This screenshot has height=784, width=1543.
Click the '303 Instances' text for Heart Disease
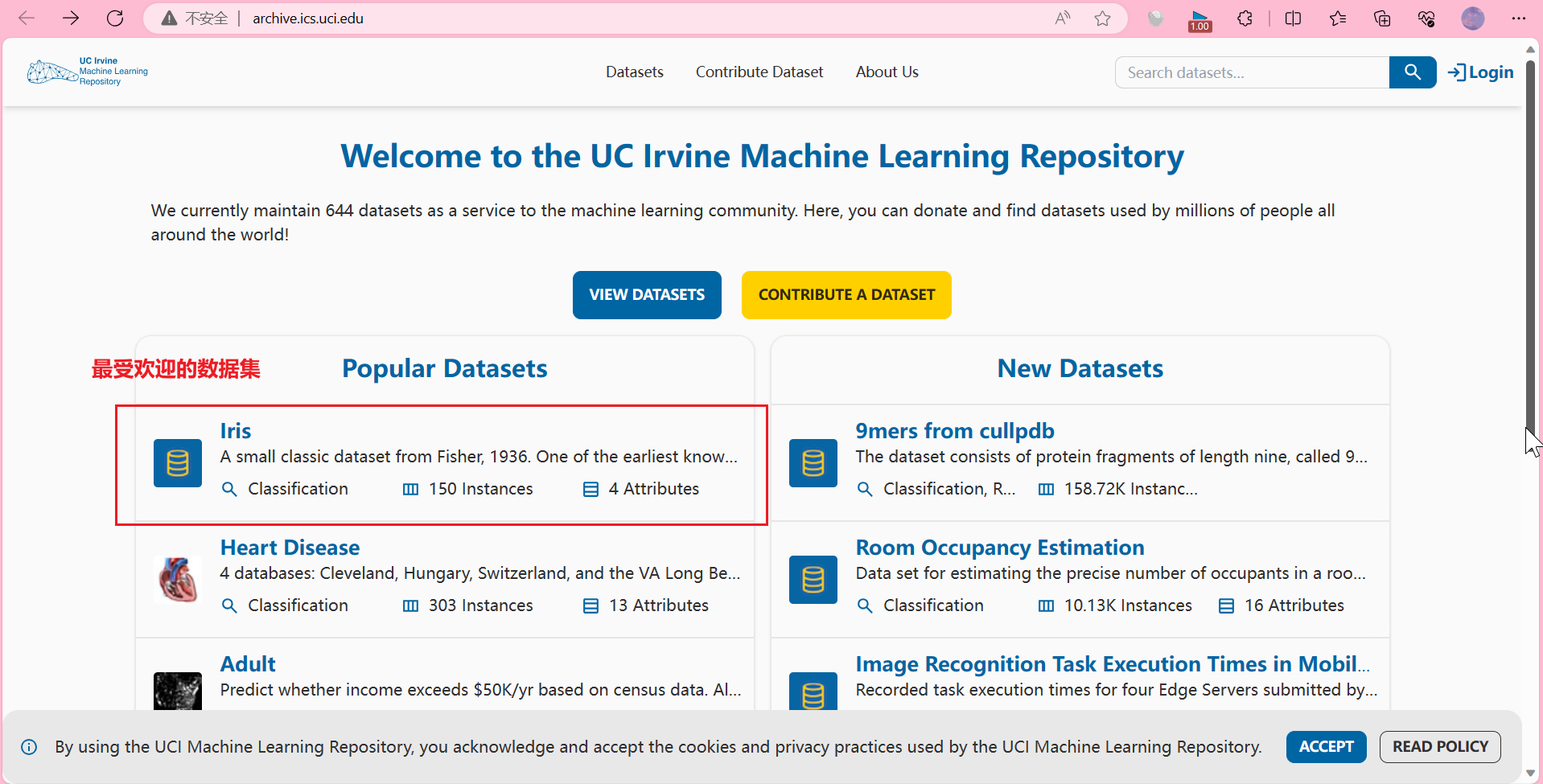(x=481, y=605)
